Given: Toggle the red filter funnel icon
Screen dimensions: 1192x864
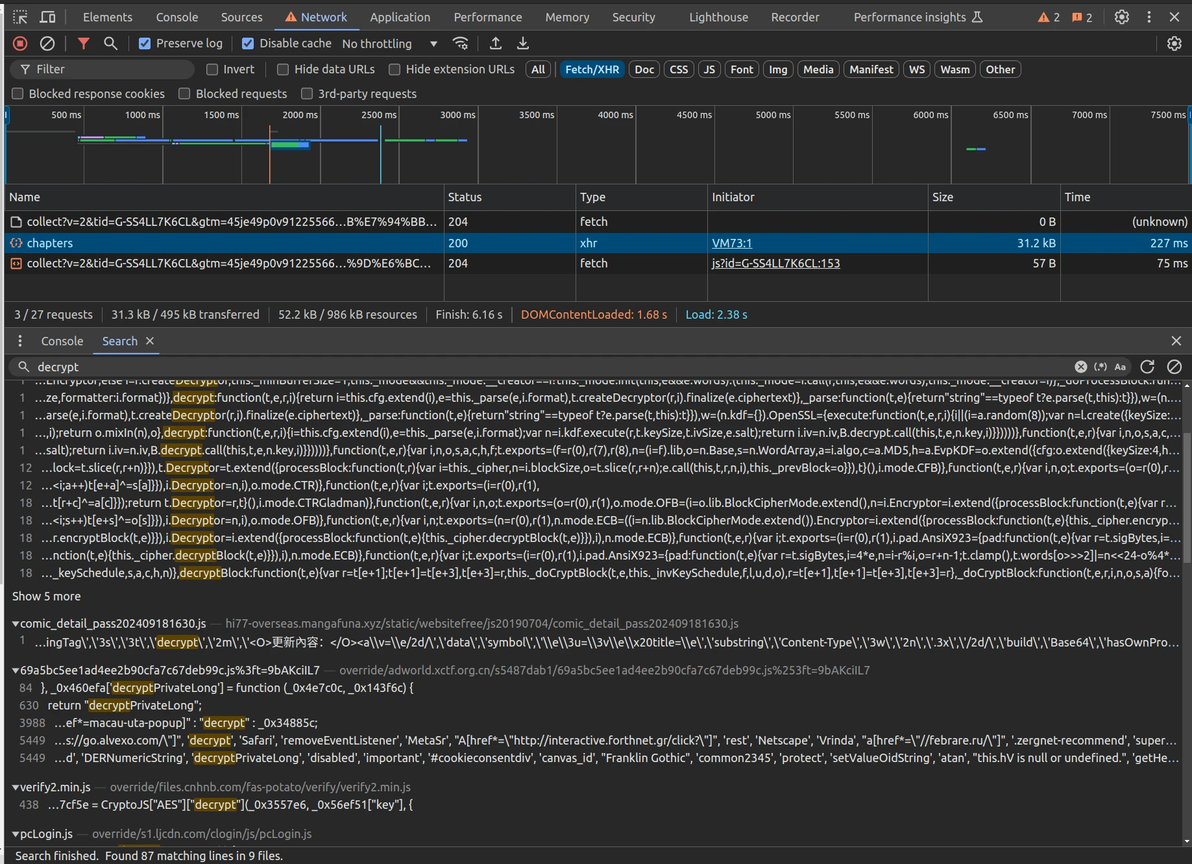Looking at the screenshot, I should point(84,43).
